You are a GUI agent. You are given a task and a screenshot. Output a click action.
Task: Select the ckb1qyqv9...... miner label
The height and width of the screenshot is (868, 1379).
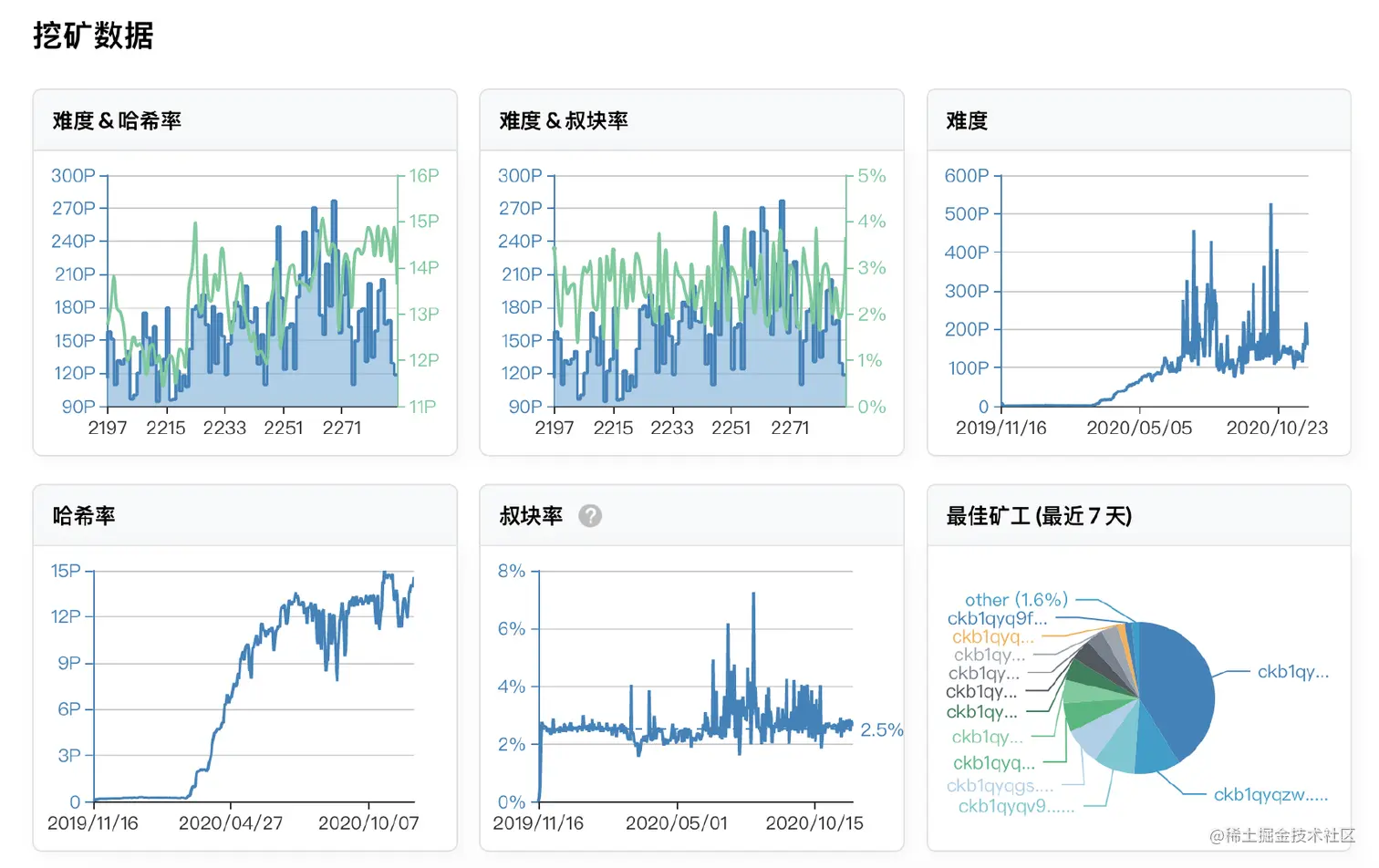tap(1016, 807)
